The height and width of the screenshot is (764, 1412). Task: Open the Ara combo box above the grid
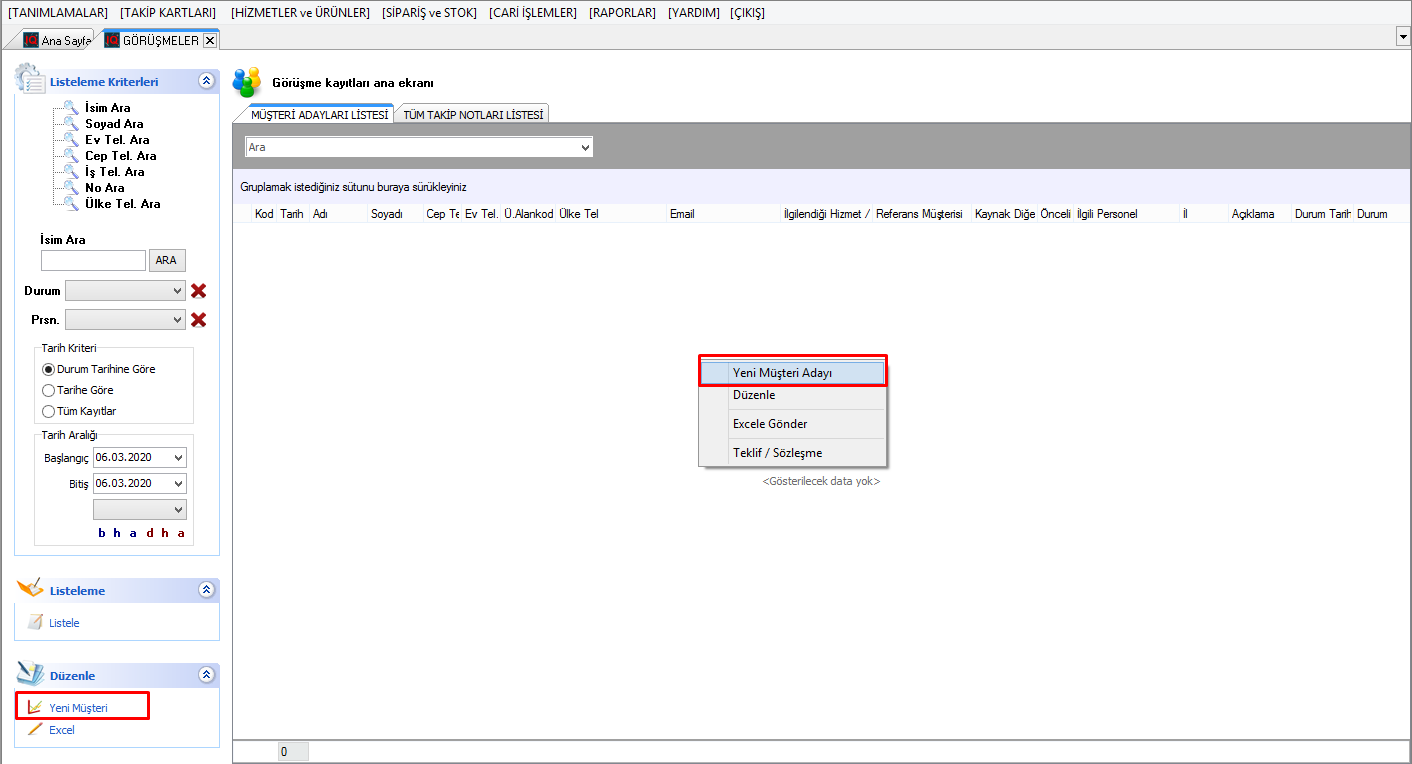(x=586, y=147)
